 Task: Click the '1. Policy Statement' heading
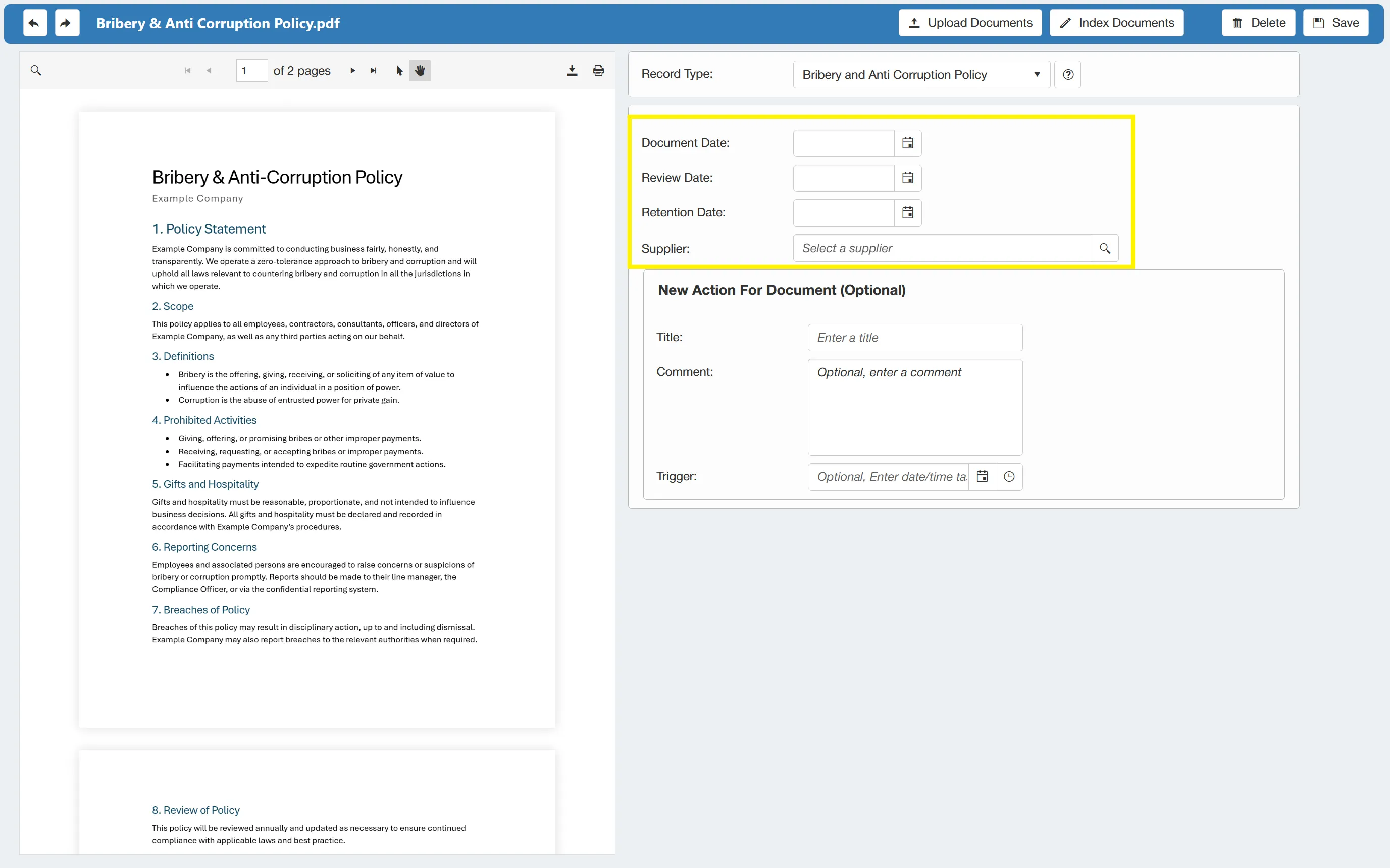pyautogui.click(x=209, y=229)
